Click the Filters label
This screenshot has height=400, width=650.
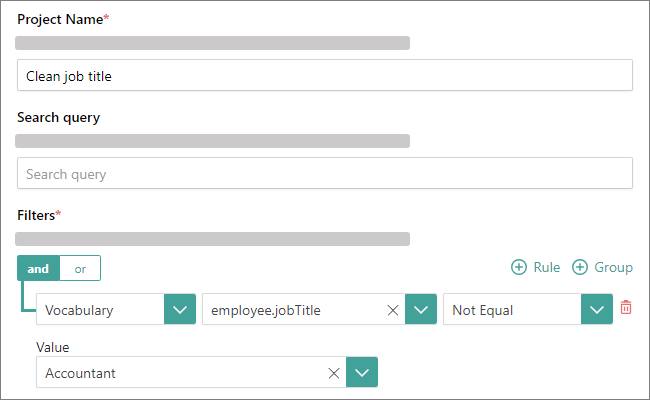[36, 215]
